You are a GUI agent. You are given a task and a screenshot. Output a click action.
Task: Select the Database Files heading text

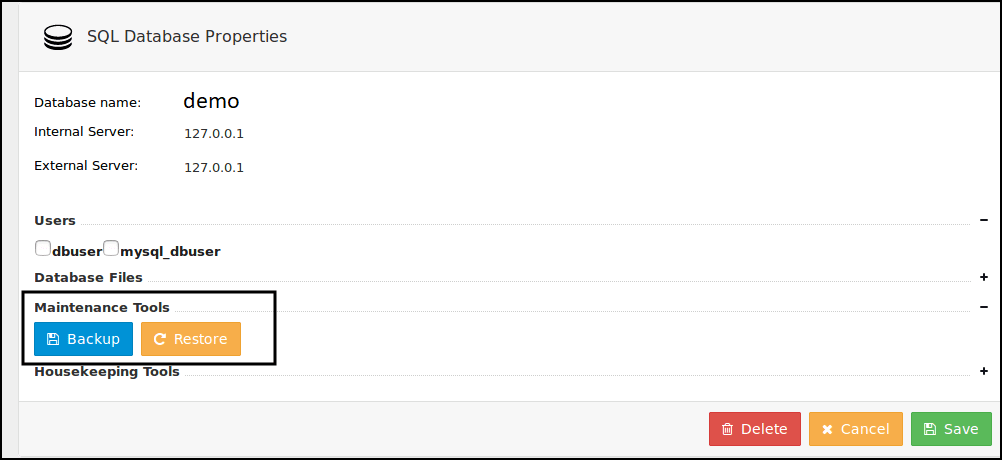pyautogui.click(x=88, y=277)
